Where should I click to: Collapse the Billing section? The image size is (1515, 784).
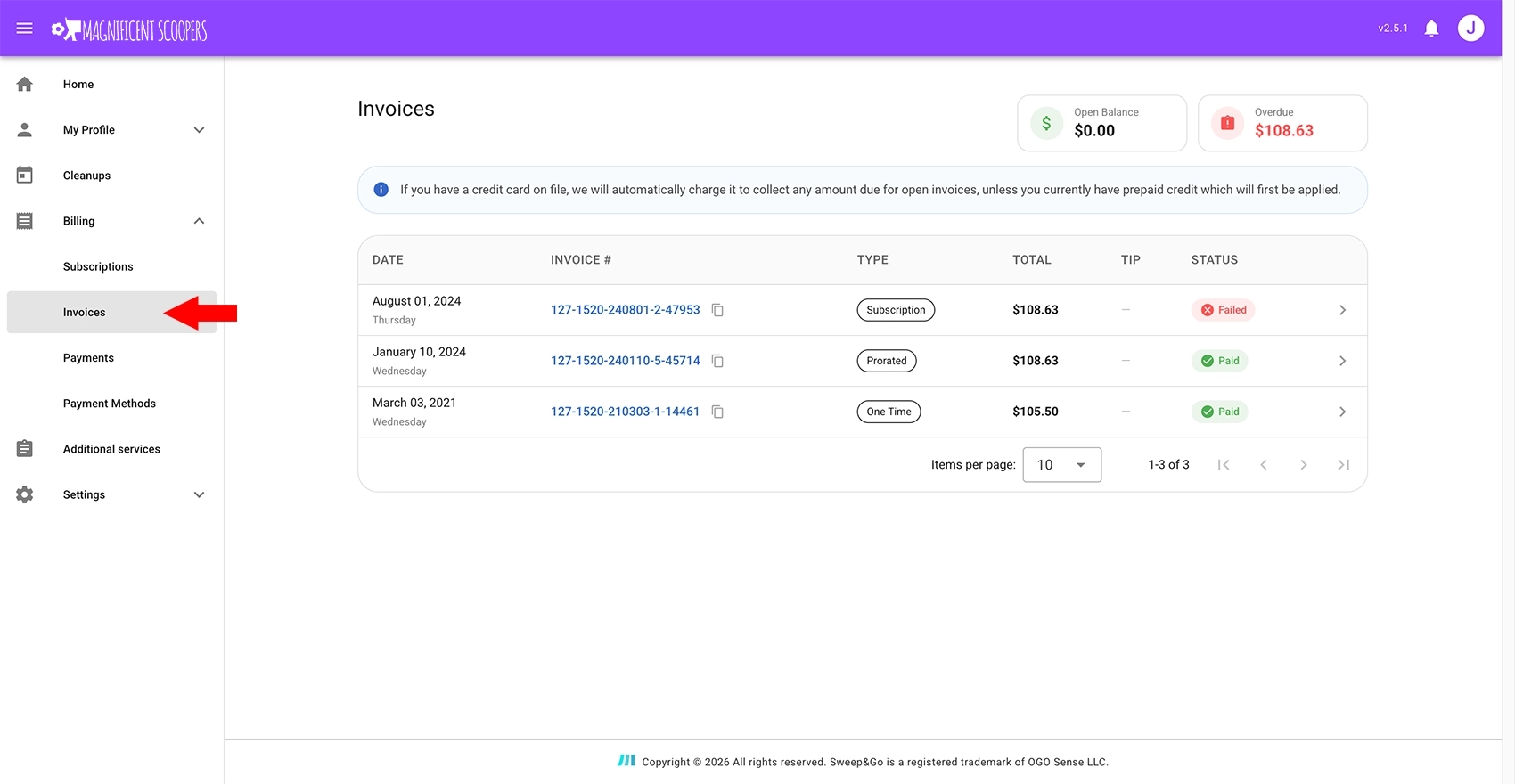tap(199, 221)
